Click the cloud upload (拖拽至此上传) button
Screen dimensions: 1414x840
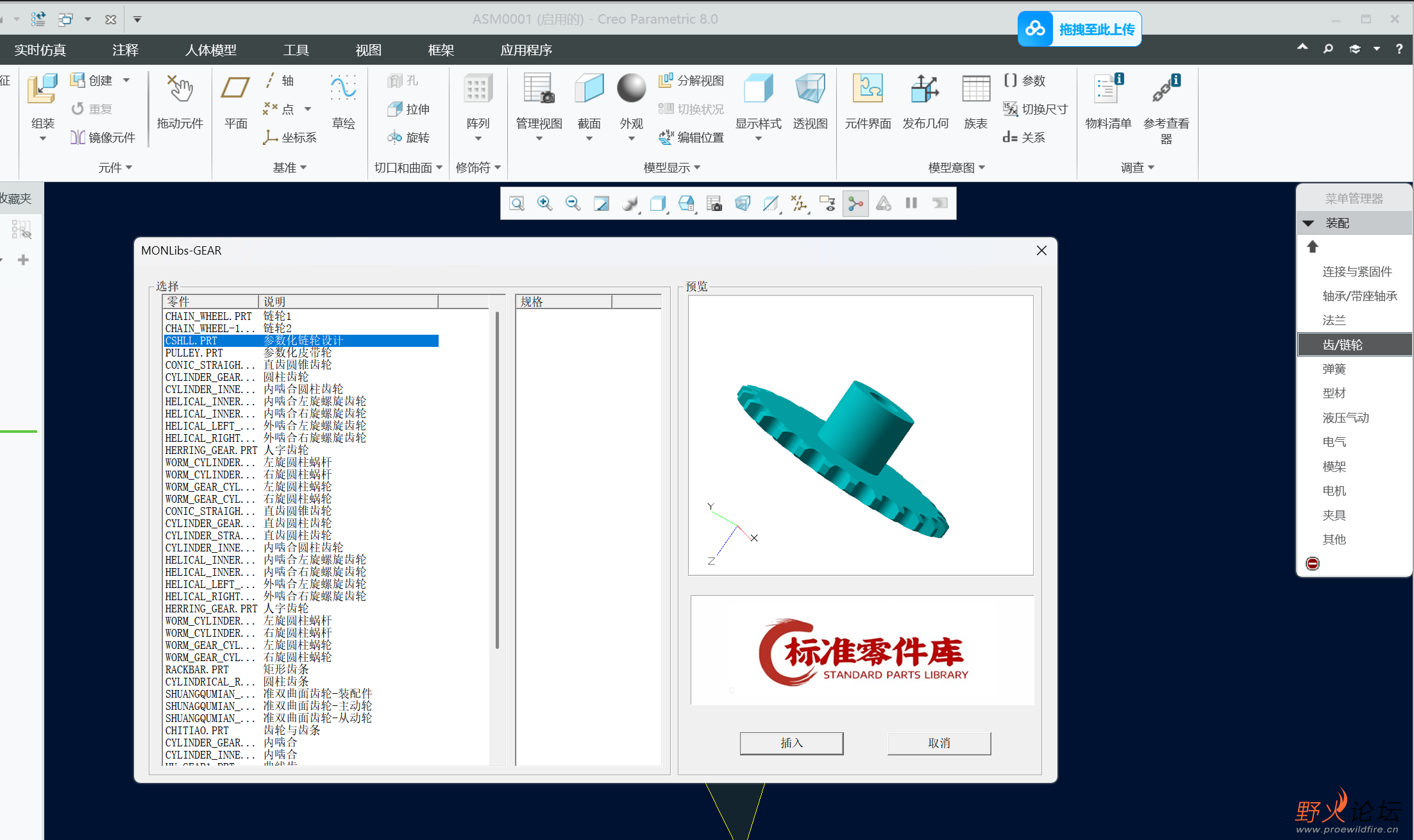pos(1079,29)
